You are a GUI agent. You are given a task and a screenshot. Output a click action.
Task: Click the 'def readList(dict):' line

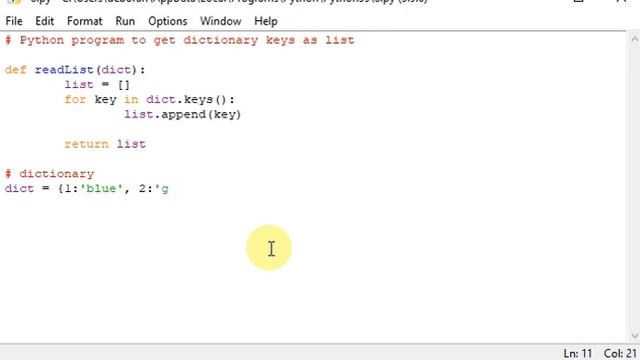[x=75, y=70]
